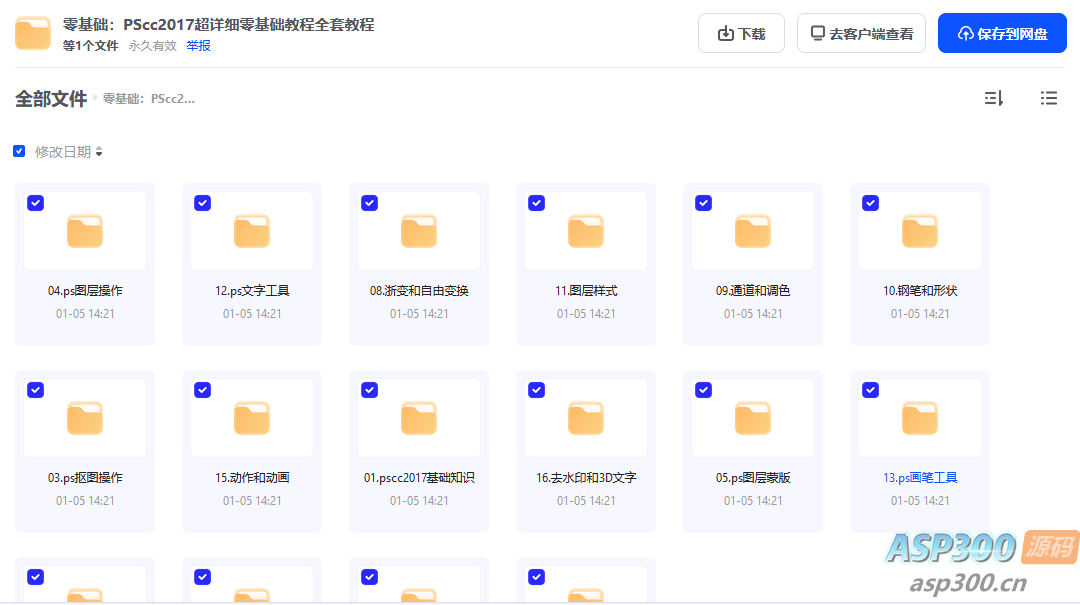This screenshot has width=1080, height=605.
Task: Open the 10.钢笔和形状 folder icon
Action: (x=920, y=231)
